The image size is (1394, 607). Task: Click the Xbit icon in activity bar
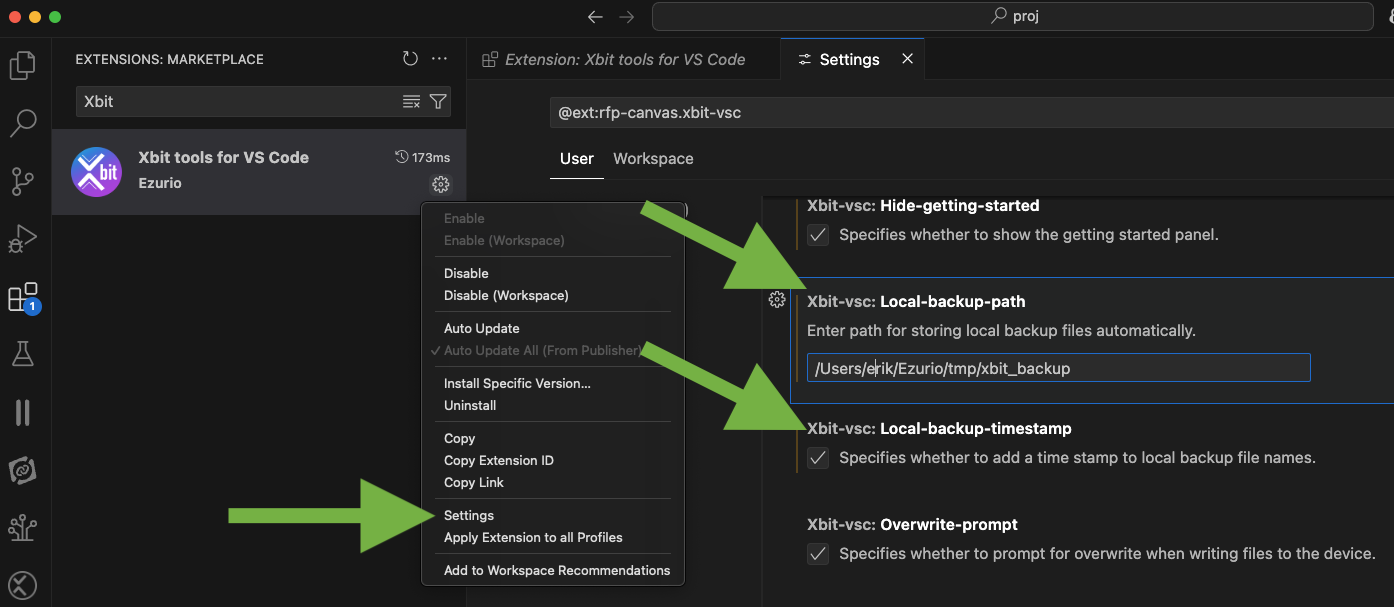(x=22, y=585)
